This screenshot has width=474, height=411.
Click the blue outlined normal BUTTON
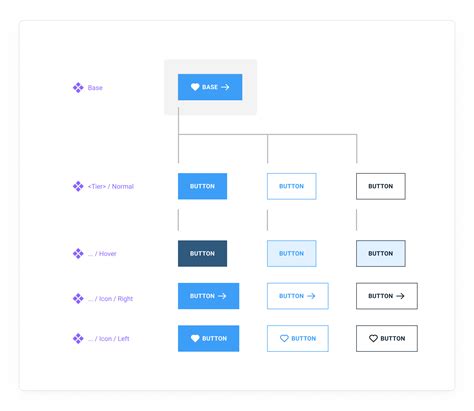(x=292, y=186)
